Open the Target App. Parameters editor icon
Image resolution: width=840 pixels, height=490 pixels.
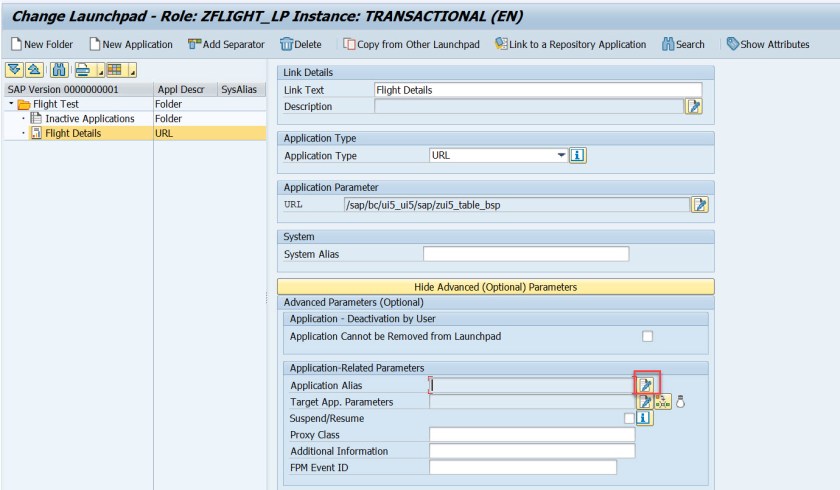coord(645,402)
